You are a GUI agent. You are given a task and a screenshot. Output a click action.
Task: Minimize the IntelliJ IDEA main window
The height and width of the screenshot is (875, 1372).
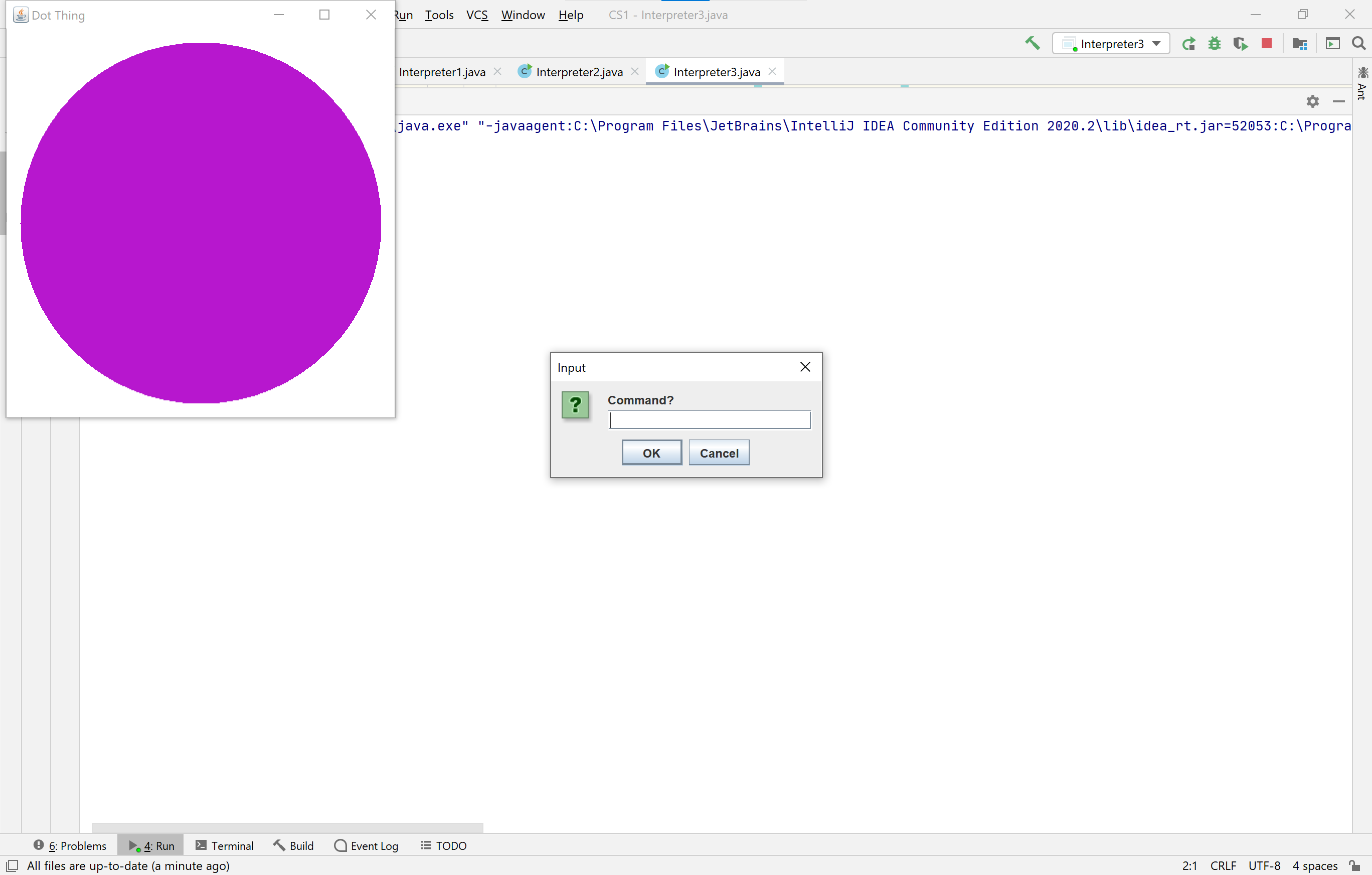1255,15
